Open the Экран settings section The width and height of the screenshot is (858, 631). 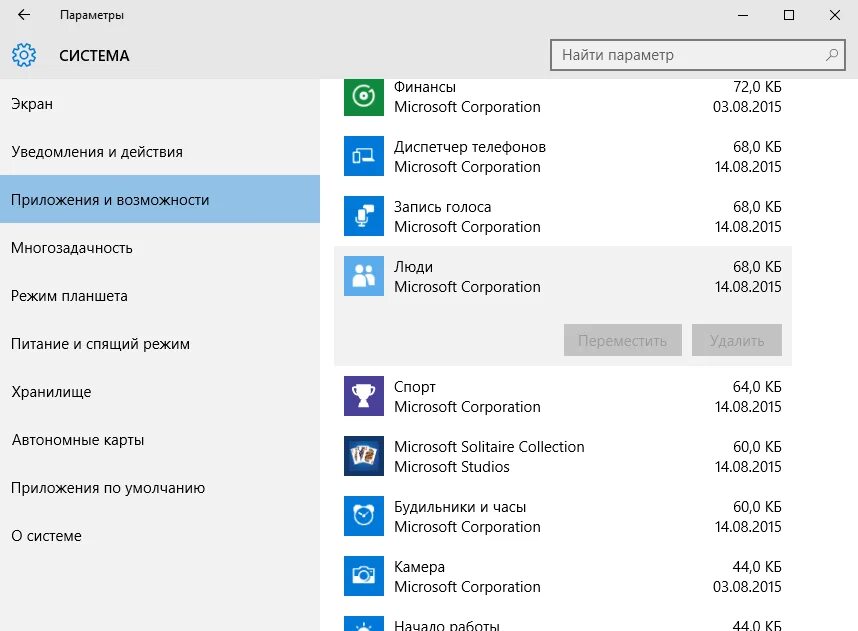tap(32, 104)
